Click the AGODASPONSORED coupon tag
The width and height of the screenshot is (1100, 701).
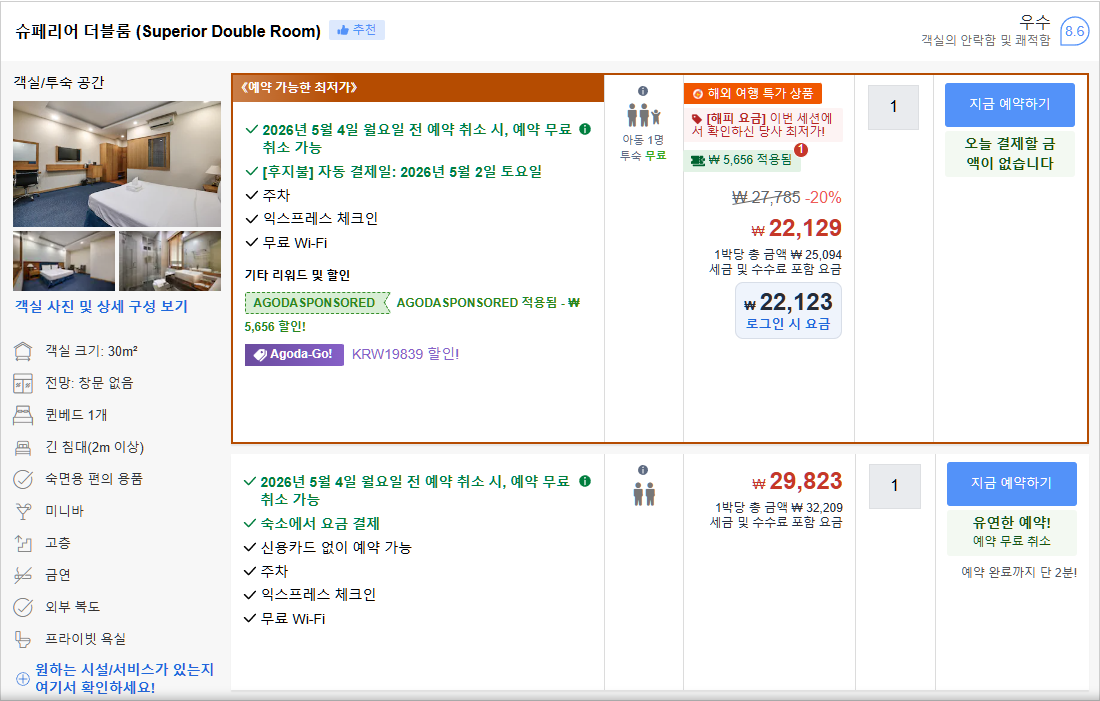[317, 303]
